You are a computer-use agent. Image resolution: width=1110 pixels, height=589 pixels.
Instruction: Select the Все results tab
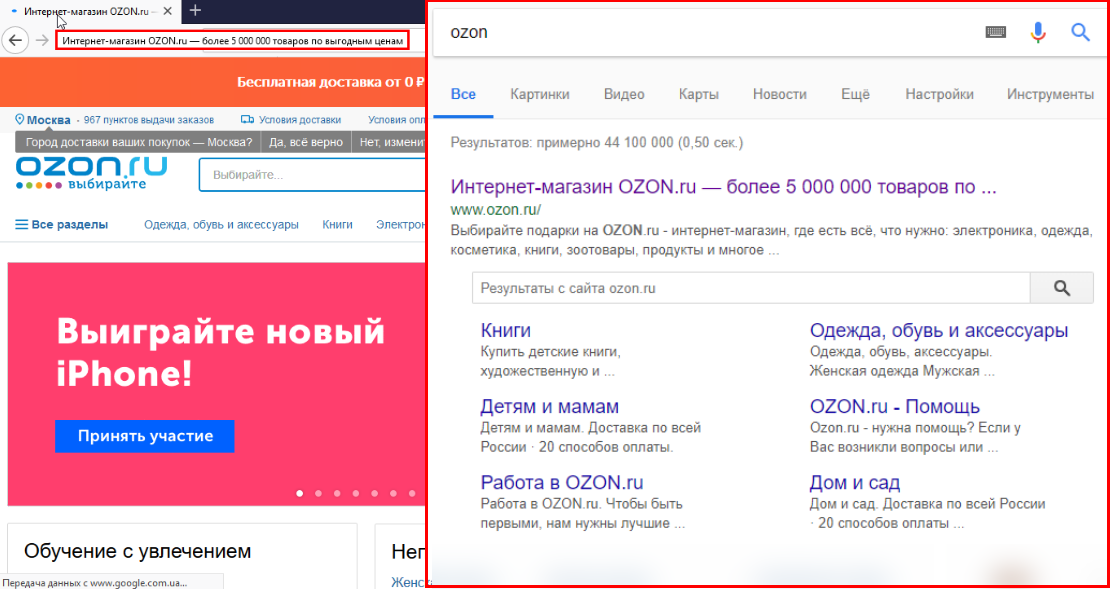click(x=463, y=94)
